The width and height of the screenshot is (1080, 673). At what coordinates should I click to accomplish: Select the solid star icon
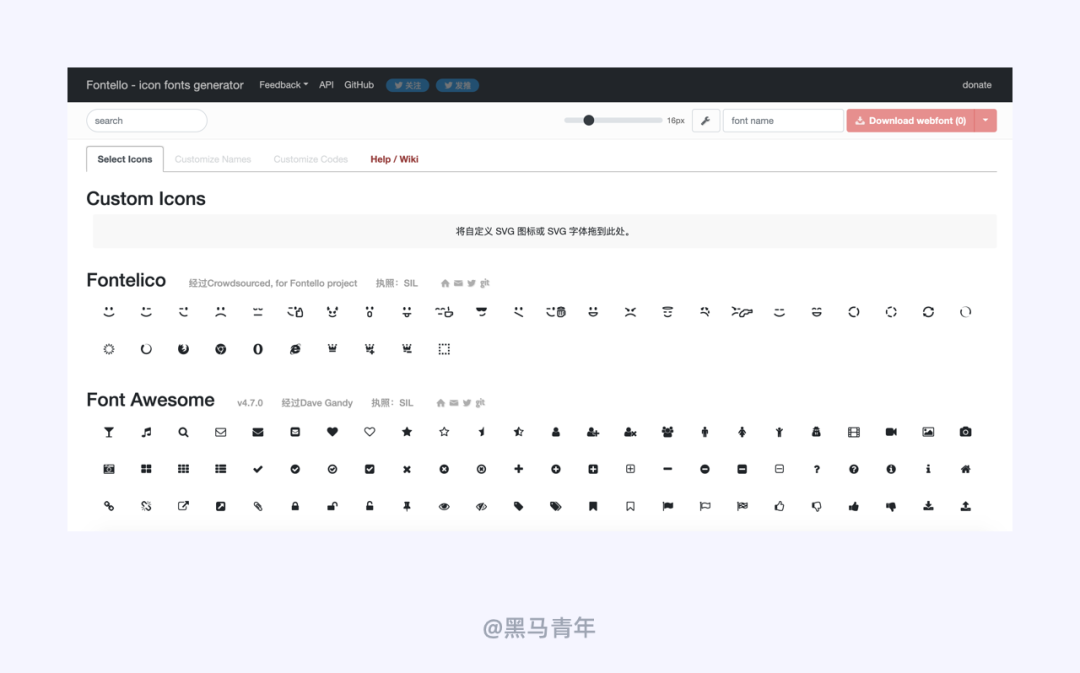pyautogui.click(x=406, y=432)
